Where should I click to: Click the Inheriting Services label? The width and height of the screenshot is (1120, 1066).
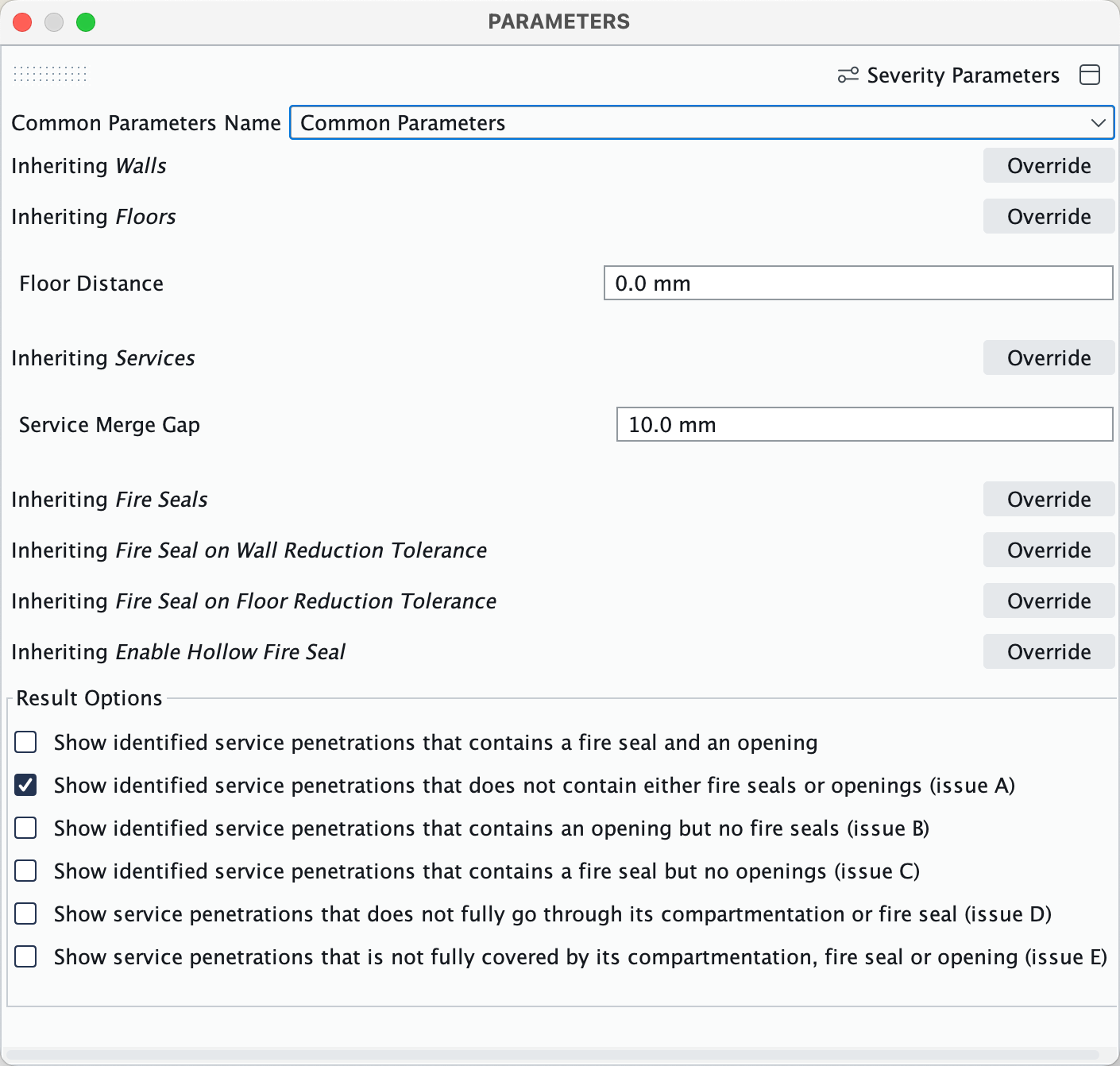[103, 358]
